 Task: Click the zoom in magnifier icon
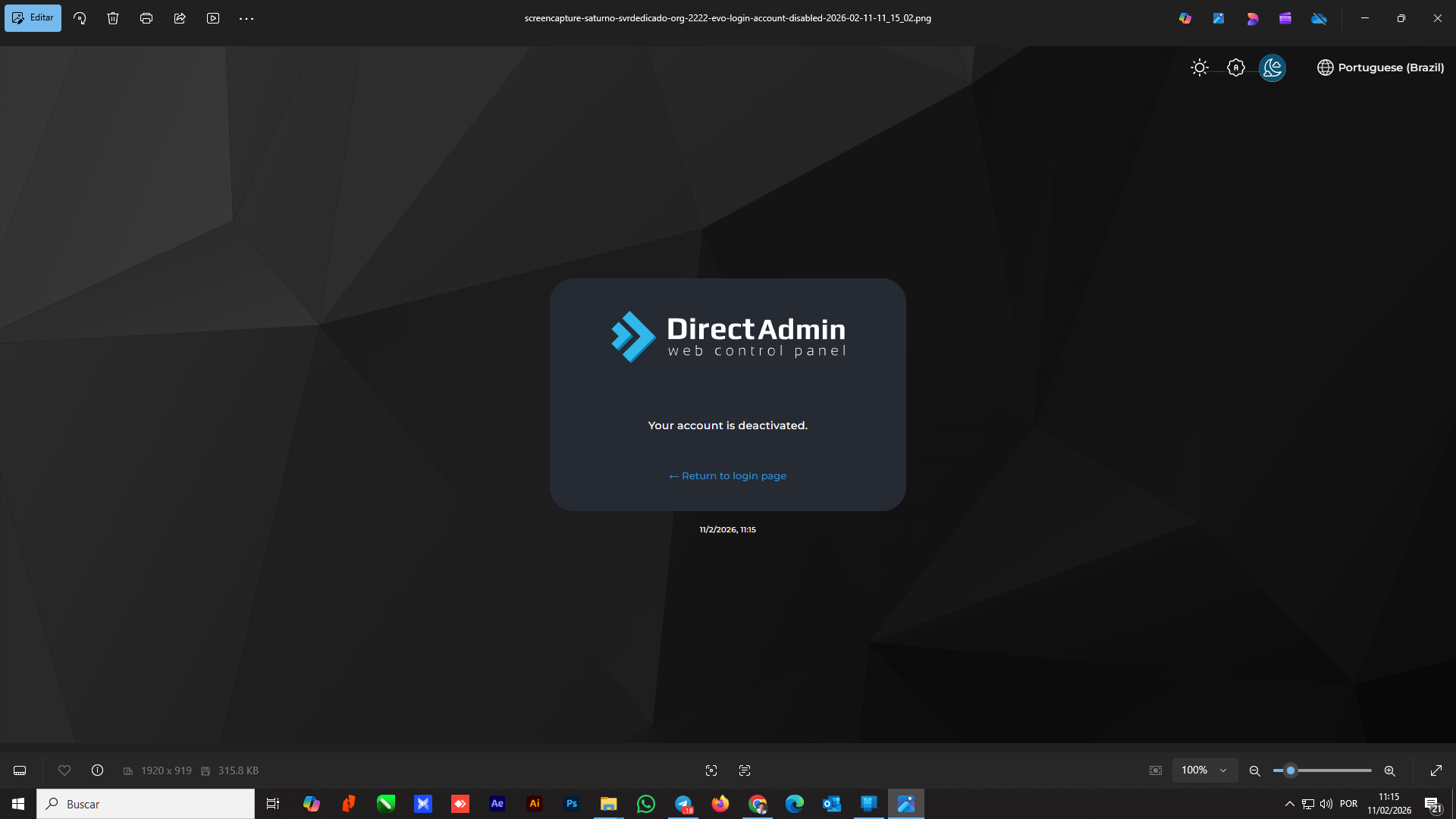click(1390, 770)
